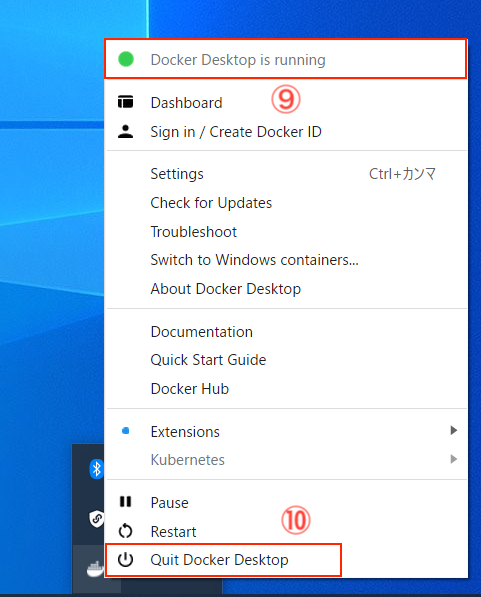The height and width of the screenshot is (597, 481).
Task: Choose Switch to Windows containers...
Action: click(x=286, y=260)
